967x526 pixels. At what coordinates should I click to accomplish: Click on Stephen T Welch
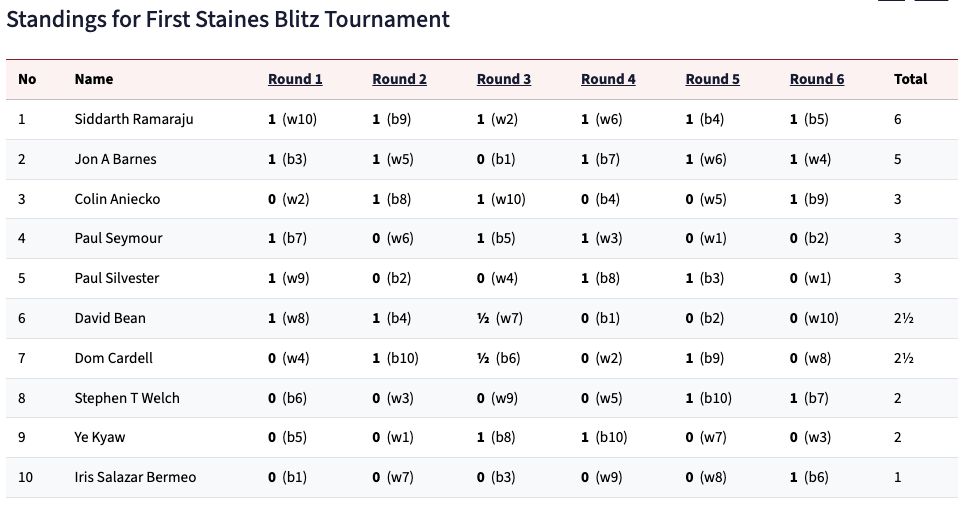127,398
